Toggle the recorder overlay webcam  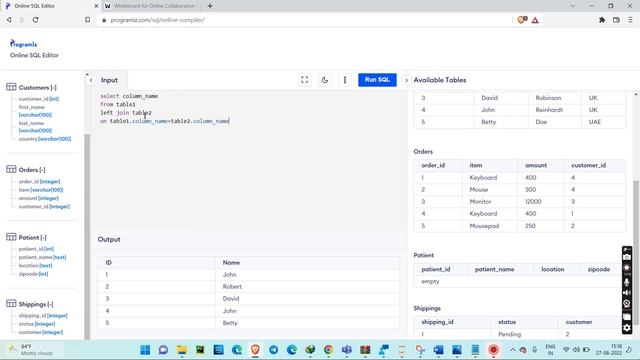pyautogui.click(x=627, y=304)
